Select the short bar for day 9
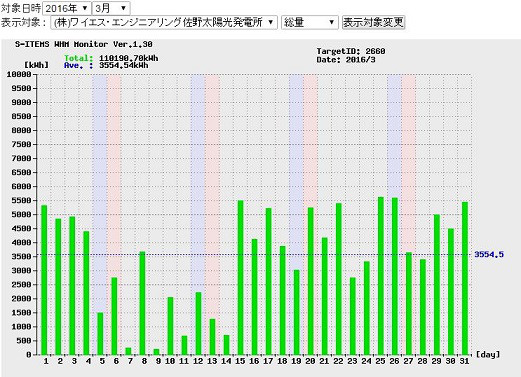Viewport: 521px width, 377px height. (x=156, y=352)
